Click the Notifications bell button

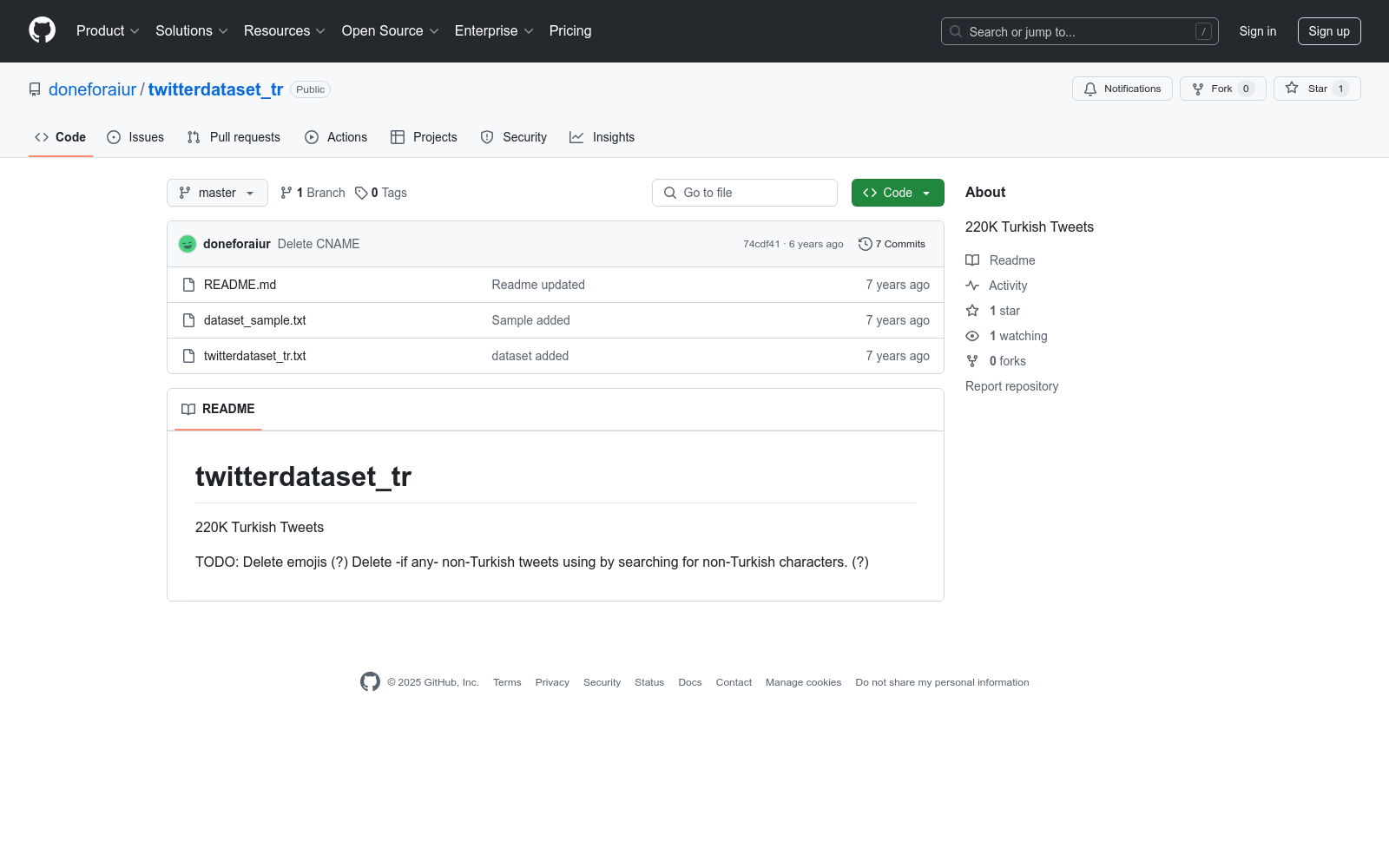point(1122,89)
